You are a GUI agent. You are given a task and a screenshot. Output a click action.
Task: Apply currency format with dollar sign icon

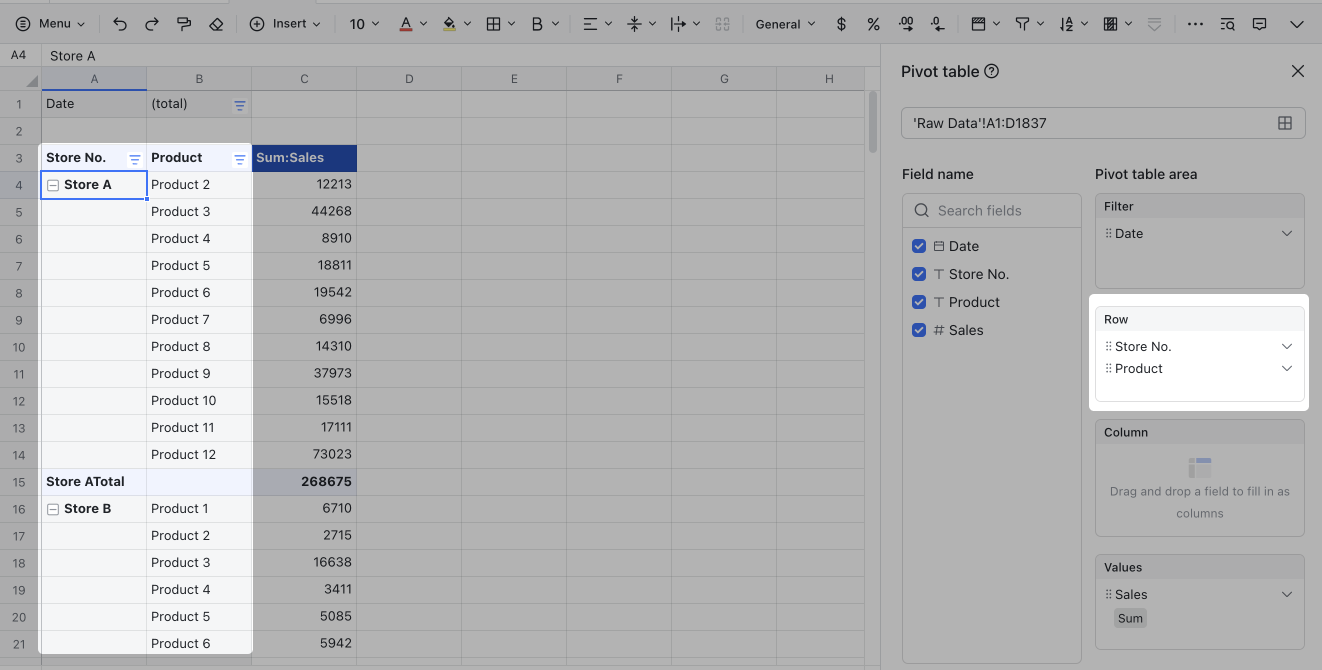(x=841, y=23)
